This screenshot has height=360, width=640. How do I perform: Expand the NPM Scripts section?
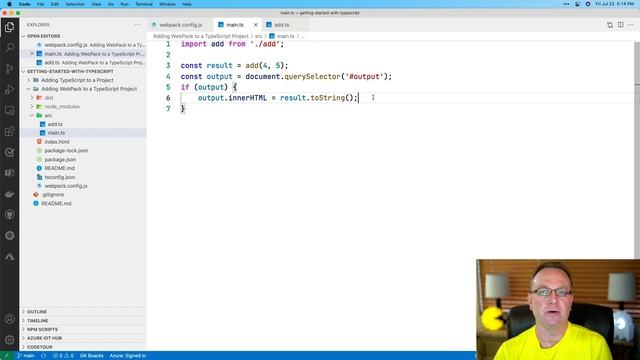(x=42, y=329)
